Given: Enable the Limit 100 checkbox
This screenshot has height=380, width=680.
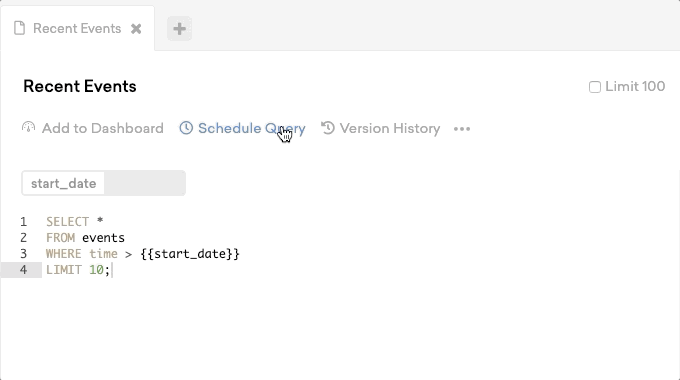Looking at the screenshot, I should (x=595, y=87).
